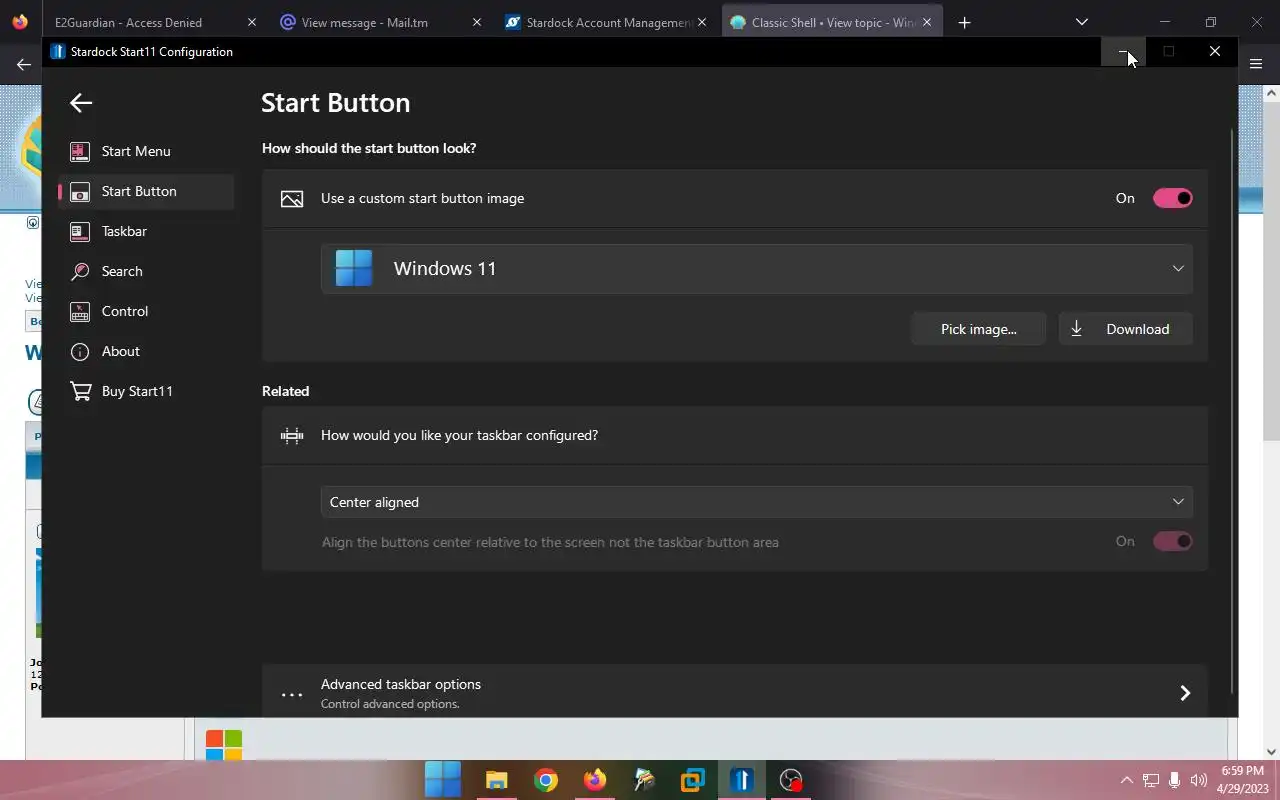The width and height of the screenshot is (1280, 800).
Task: Click the Windows Start button on taskbar
Action: click(x=443, y=780)
